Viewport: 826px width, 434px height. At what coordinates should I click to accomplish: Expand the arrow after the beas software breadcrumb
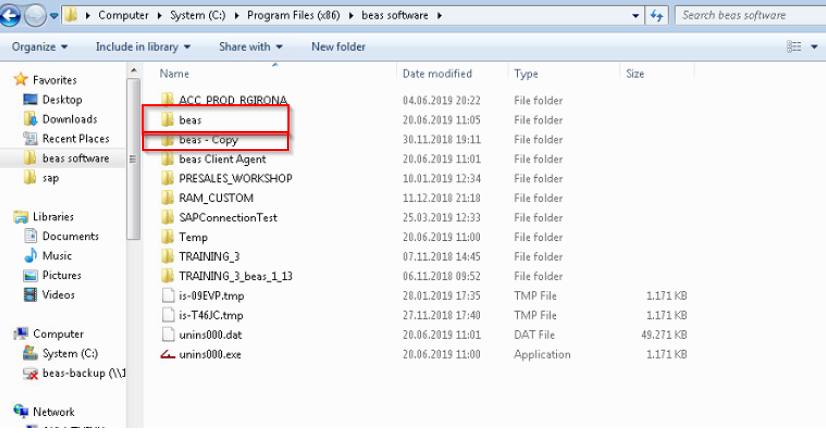point(439,15)
